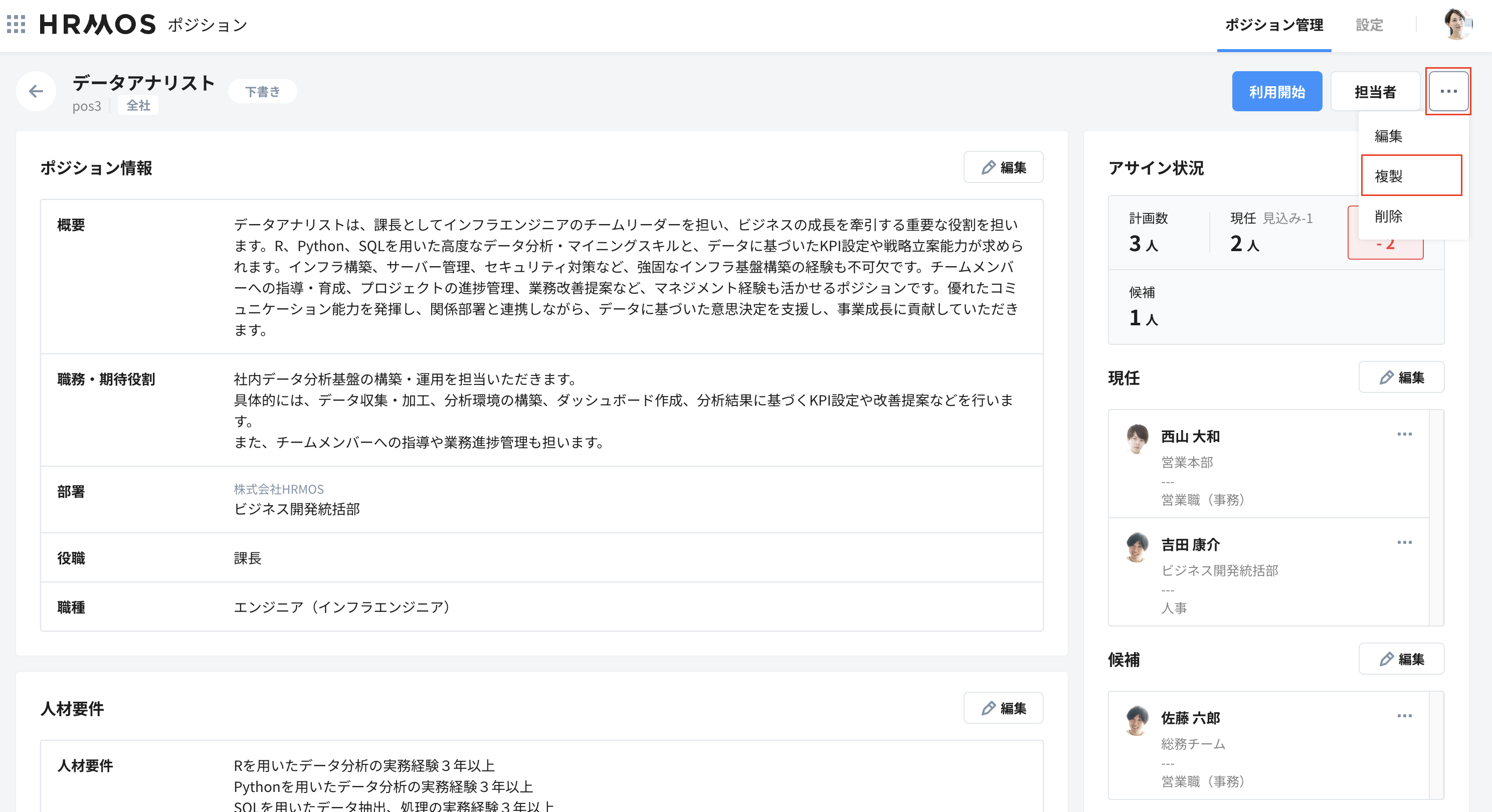Click the 利用開始 button
This screenshot has width=1492, height=812.
[x=1277, y=91]
